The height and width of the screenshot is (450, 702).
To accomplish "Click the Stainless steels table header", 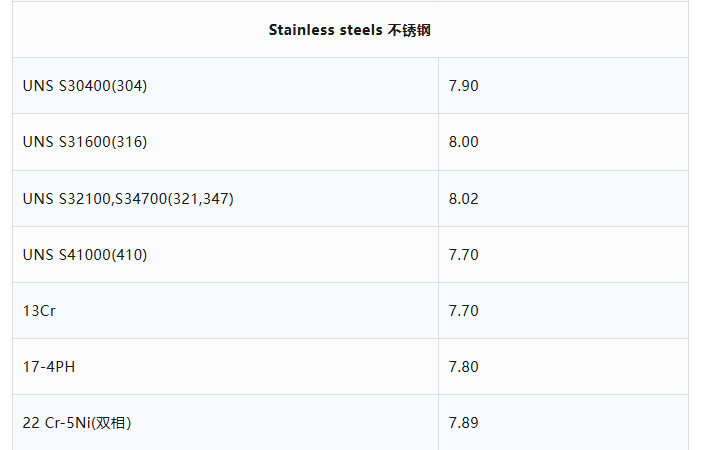I will click(349, 30).
